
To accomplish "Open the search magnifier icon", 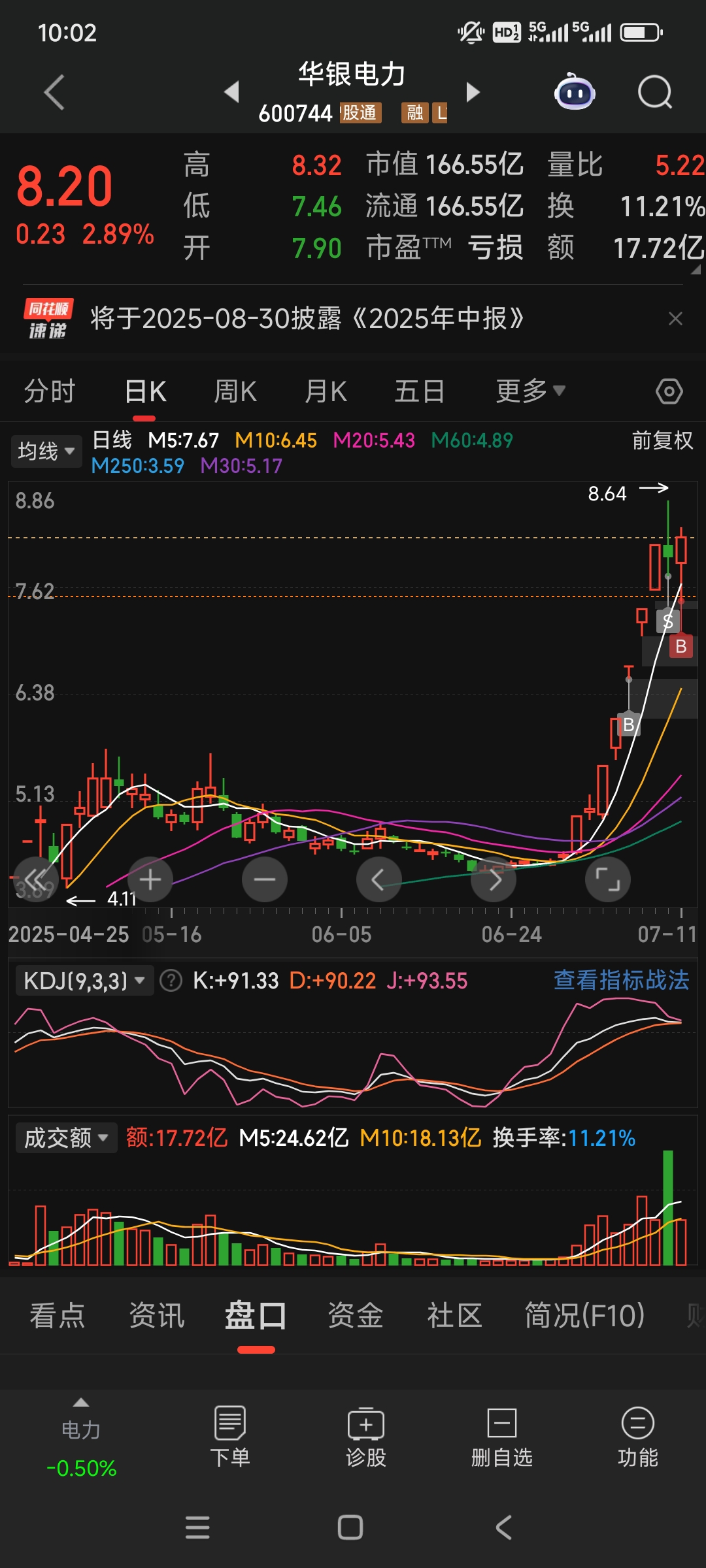I will [x=655, y=92].
